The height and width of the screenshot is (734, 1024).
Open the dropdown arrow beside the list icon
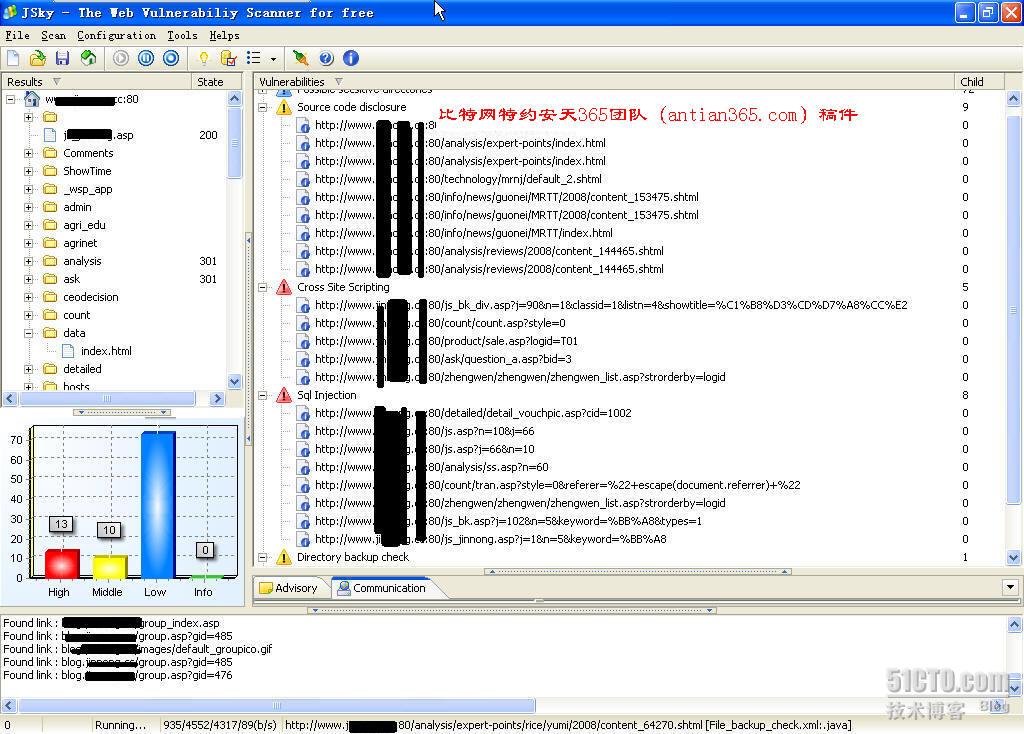click(273, 59)
